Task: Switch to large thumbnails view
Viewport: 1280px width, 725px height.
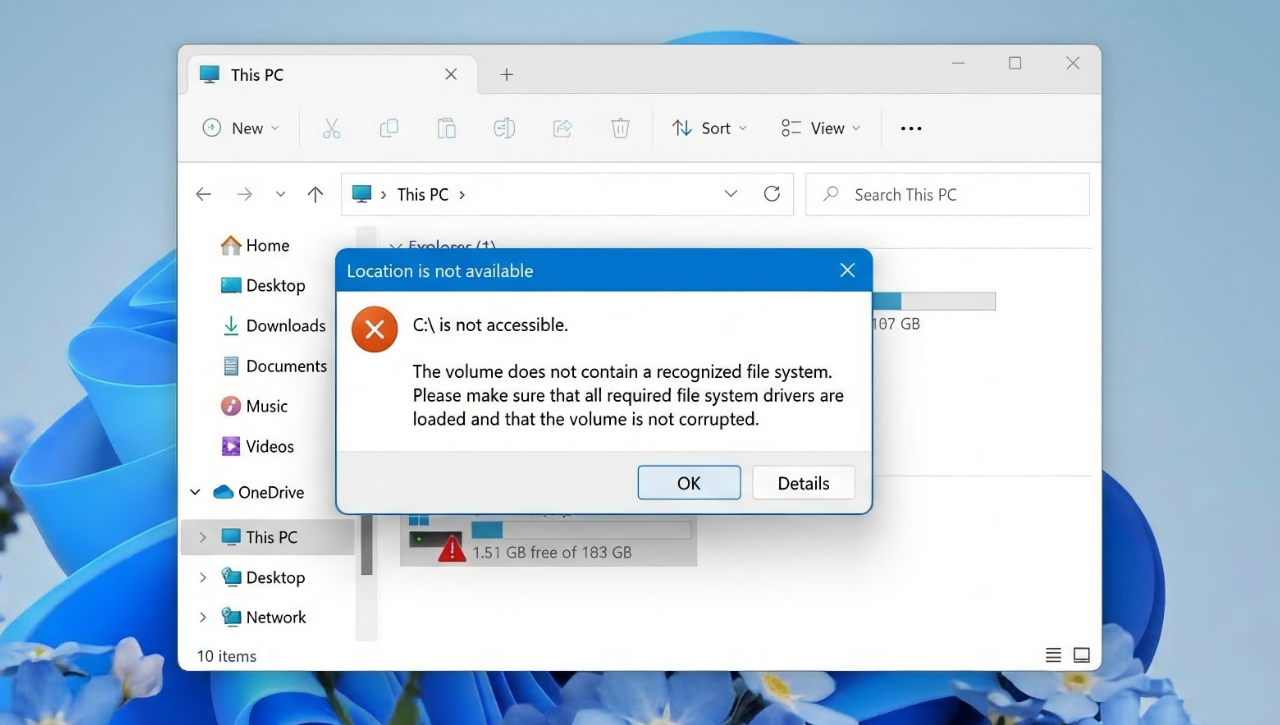Action: [x=1081, y=655]
